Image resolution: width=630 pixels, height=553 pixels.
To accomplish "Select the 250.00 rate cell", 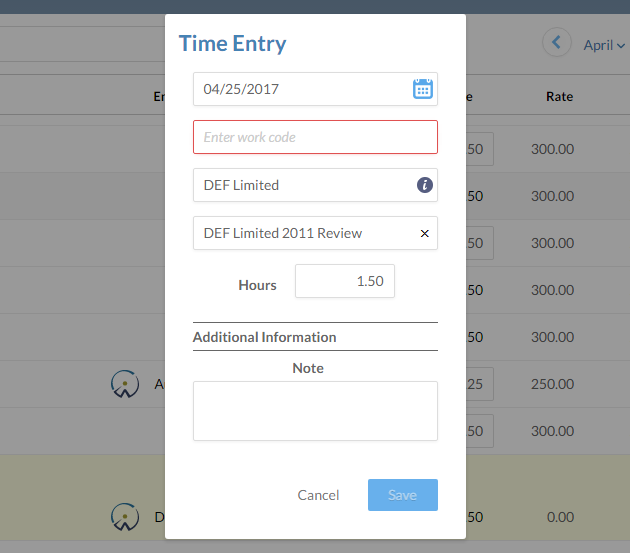I will (552, 384).
